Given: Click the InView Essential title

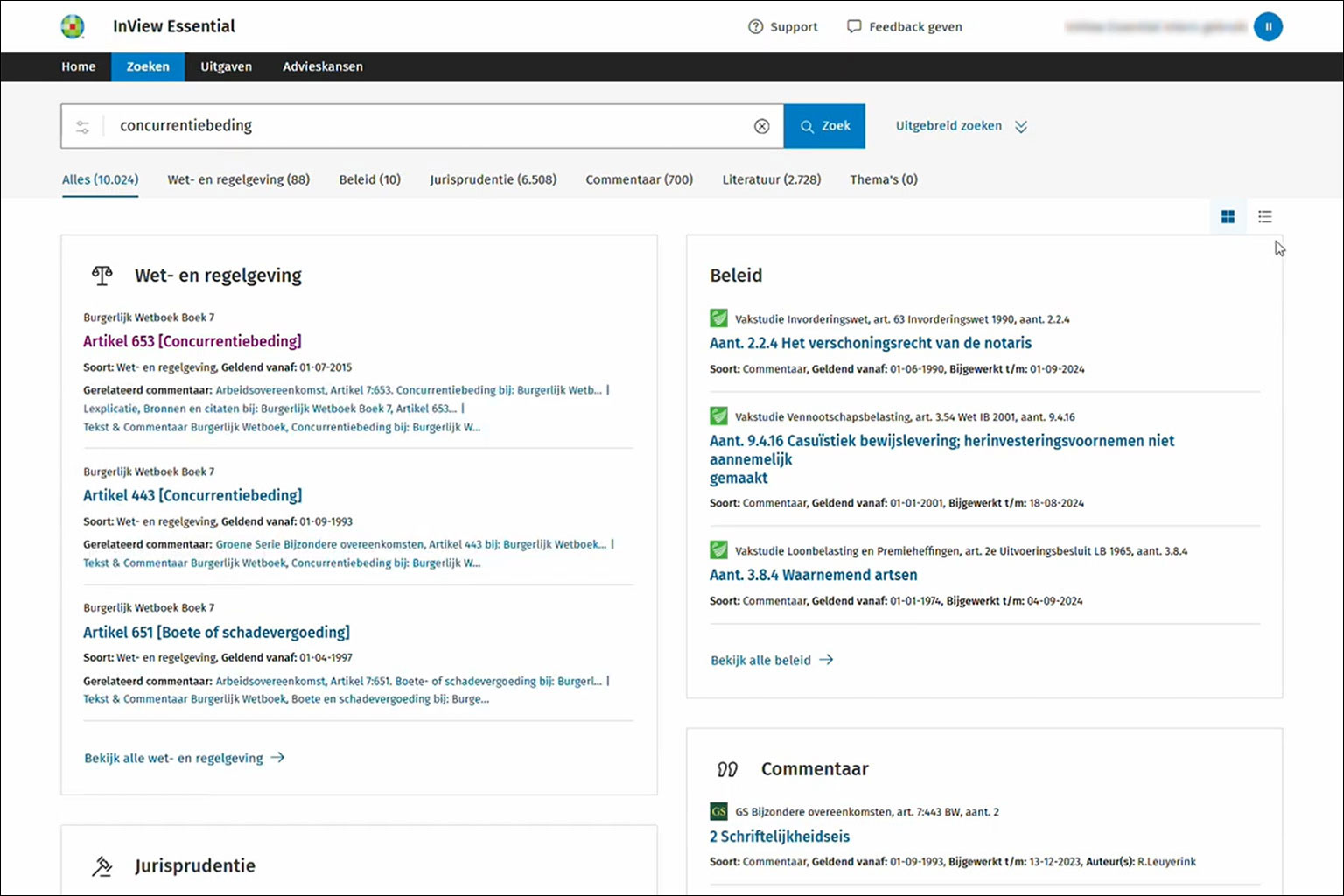Looking at the screenshot, I should click(174, 26).
